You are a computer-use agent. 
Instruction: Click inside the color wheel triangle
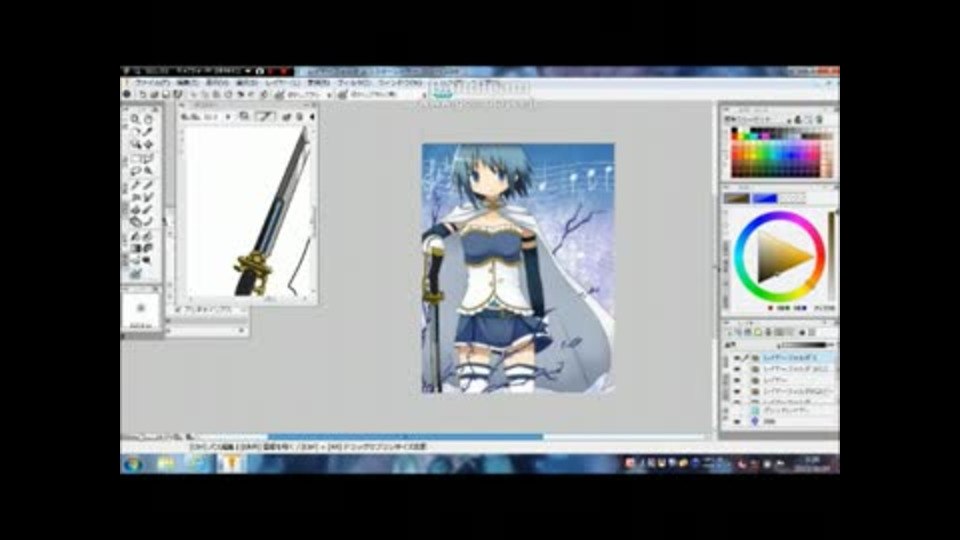coord(781,257)
